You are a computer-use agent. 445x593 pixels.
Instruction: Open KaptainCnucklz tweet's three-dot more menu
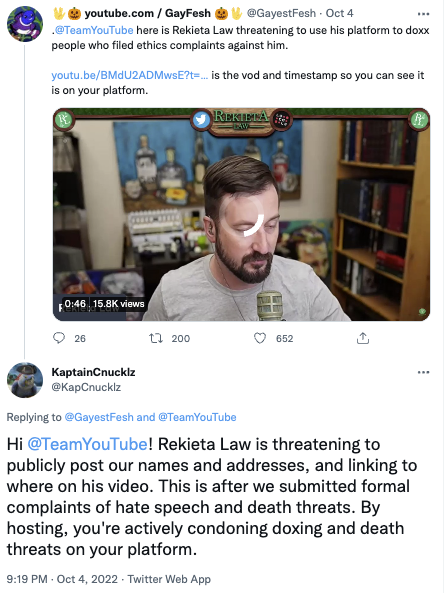click(x=423, y=373)
